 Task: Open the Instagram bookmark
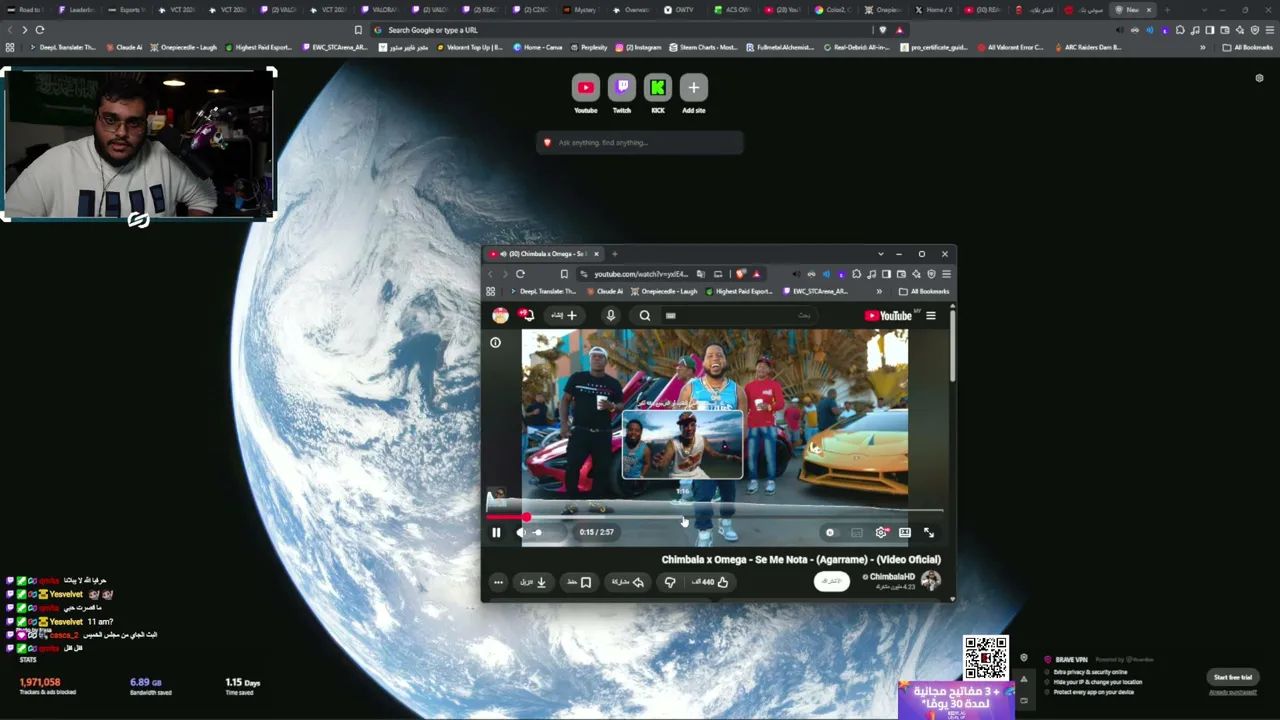[639, 47]
